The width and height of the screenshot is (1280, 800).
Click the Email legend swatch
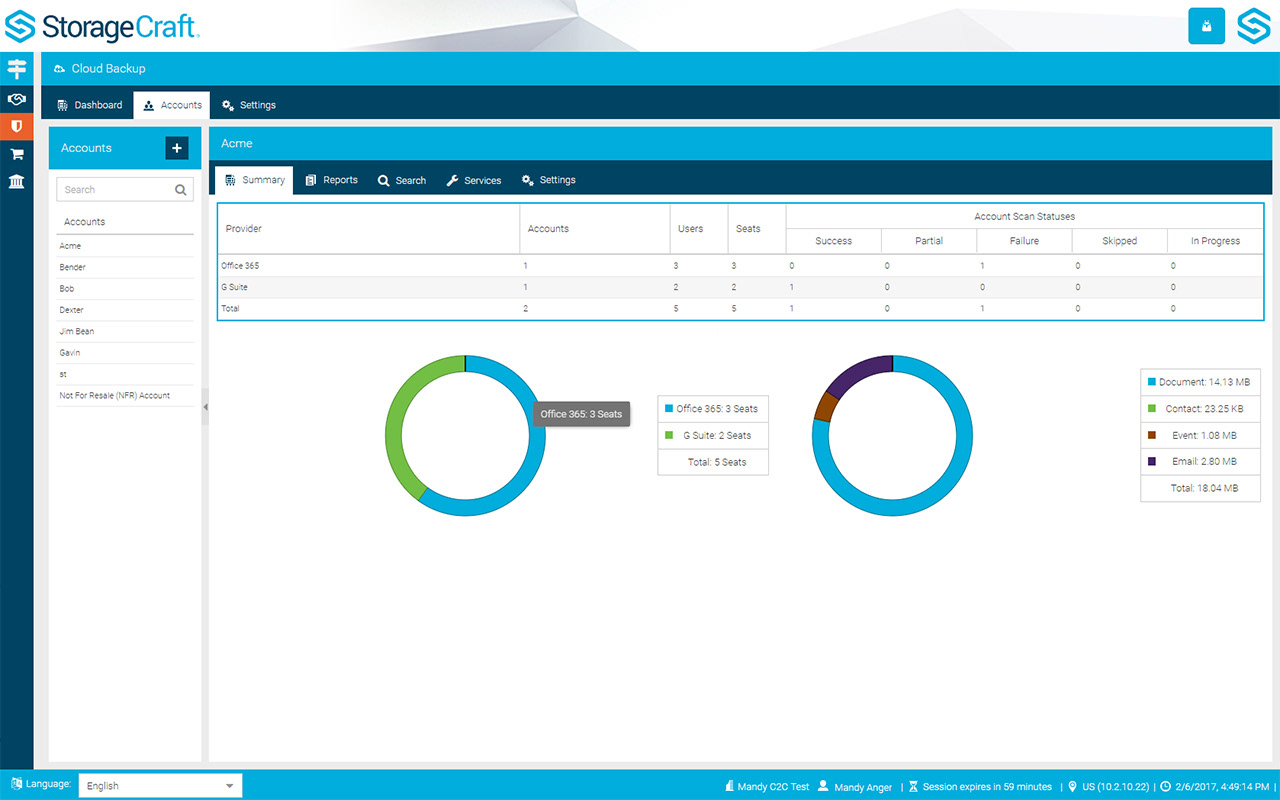pos(1152,461)
